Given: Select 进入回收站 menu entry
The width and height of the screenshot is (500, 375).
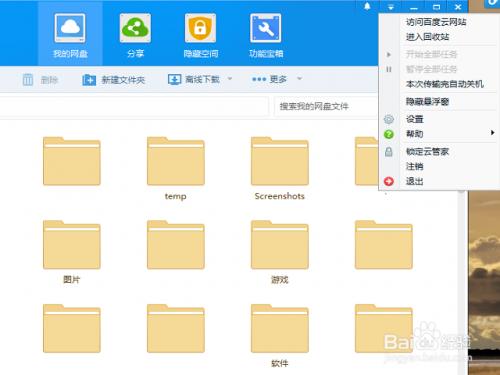Looking at the screenshot, I should [x=427, y=37].
